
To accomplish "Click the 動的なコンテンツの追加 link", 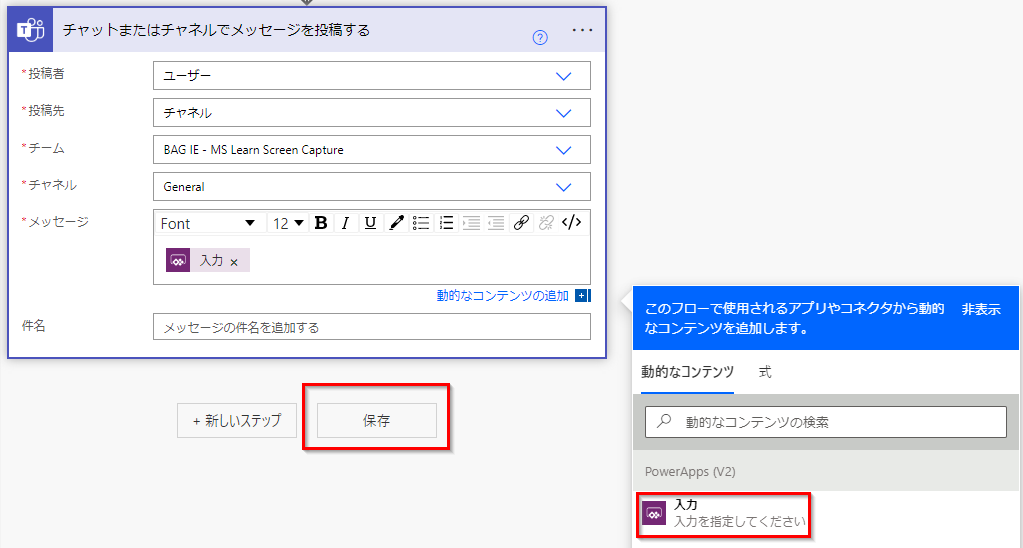I will click(x=502, y=296).
